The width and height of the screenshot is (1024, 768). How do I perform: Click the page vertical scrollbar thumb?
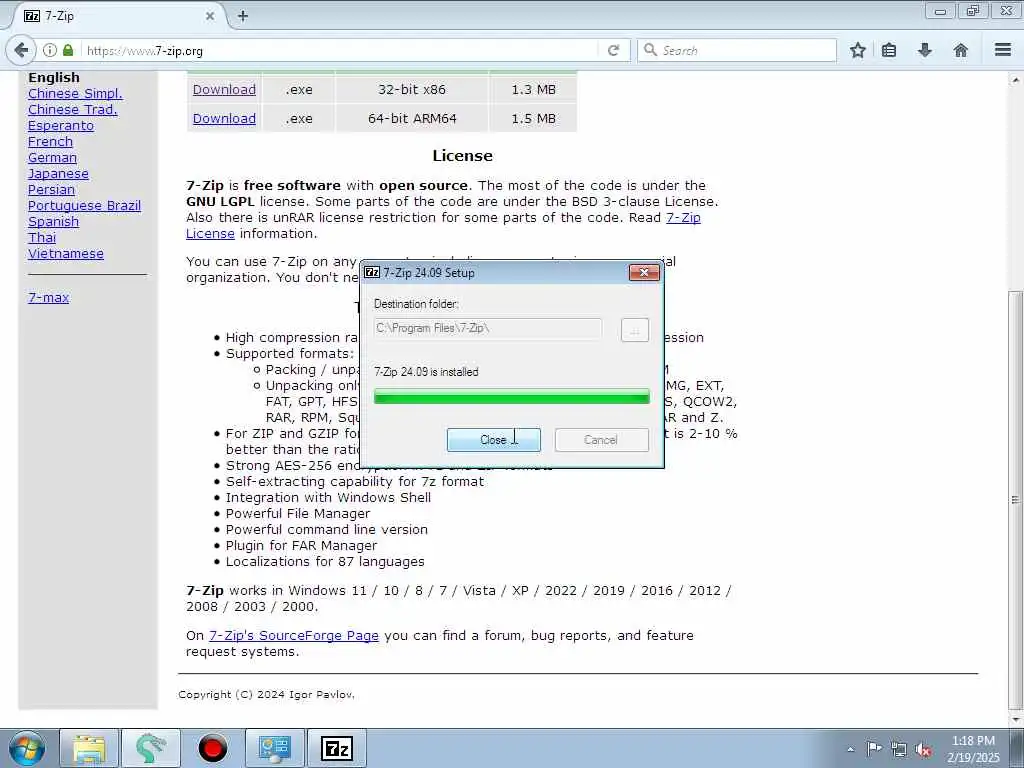pyautogui.click(x=1015, y=500)
